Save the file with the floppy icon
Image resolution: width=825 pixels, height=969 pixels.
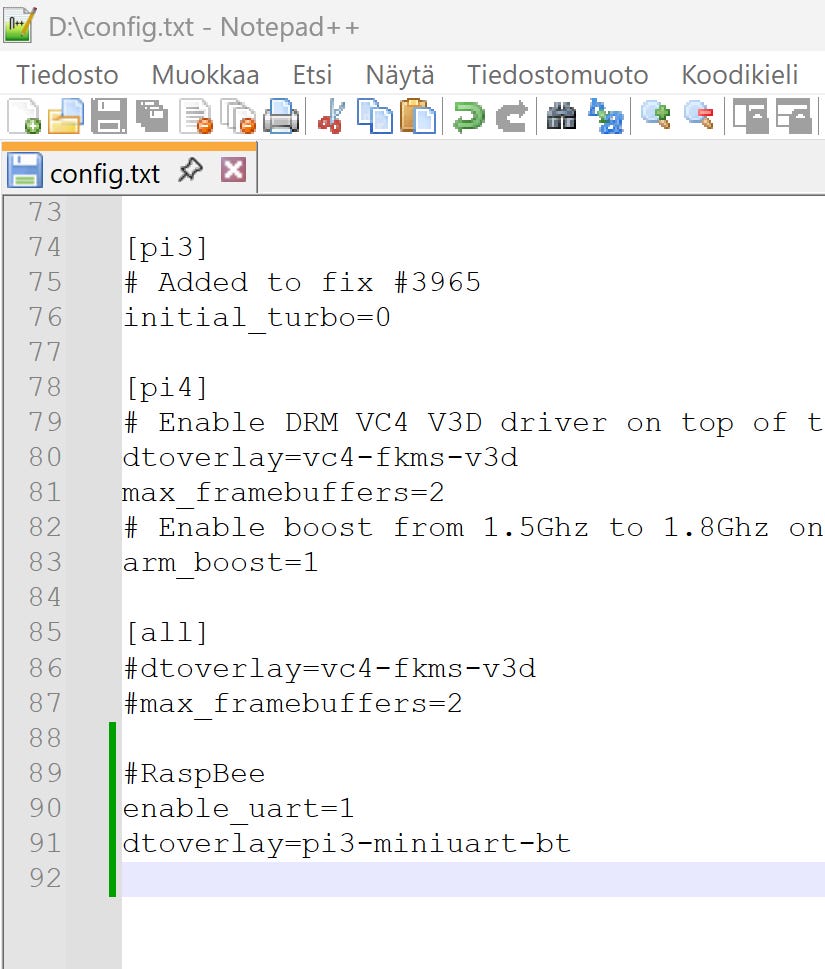109,116
